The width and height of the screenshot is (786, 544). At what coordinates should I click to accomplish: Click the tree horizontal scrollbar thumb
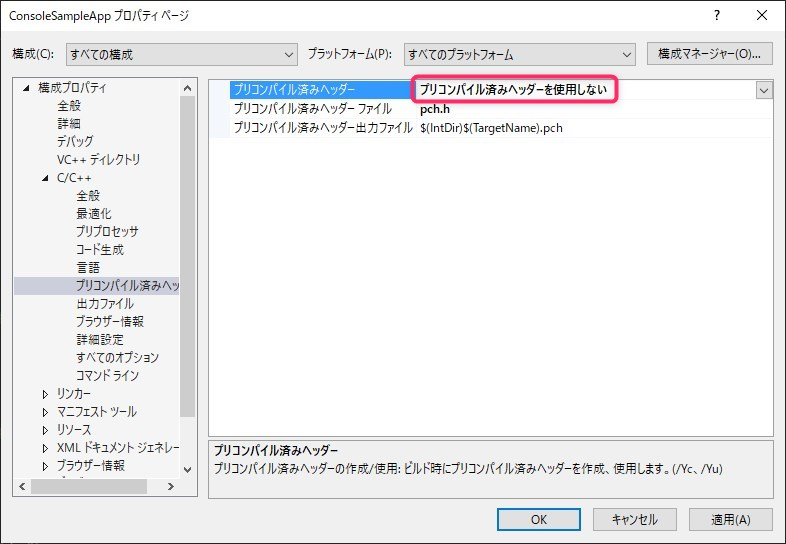pos(89,486)
